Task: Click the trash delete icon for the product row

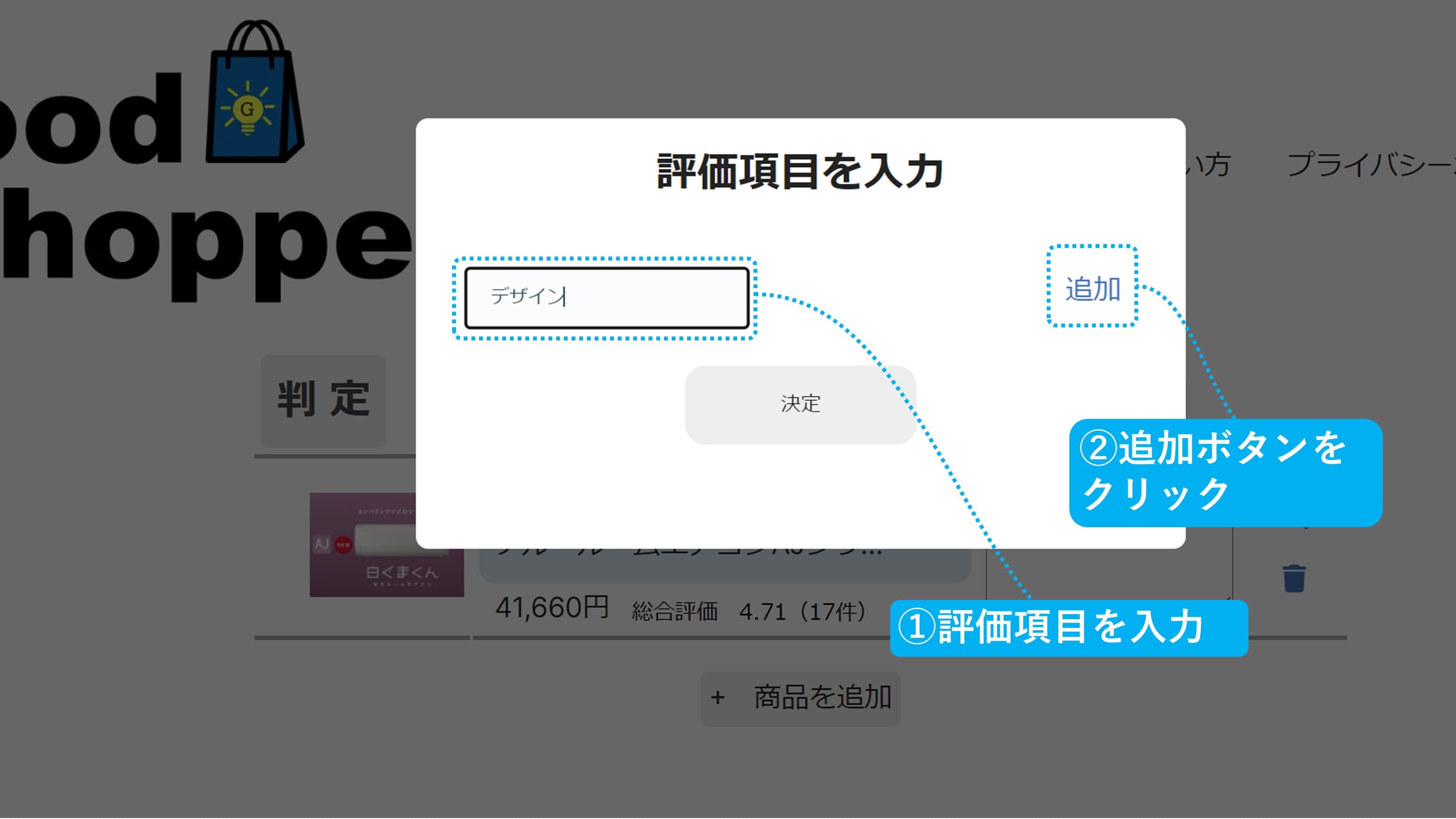Action: coord(1293,578)
